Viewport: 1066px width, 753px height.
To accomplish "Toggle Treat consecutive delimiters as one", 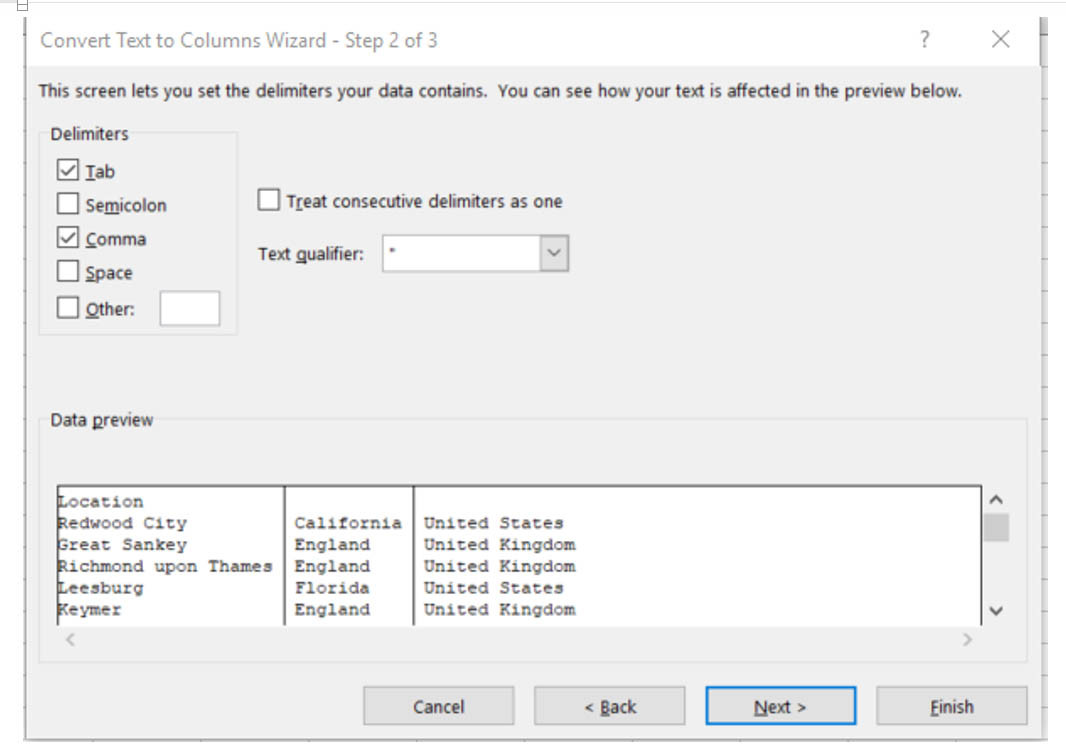I will (269, 201).
